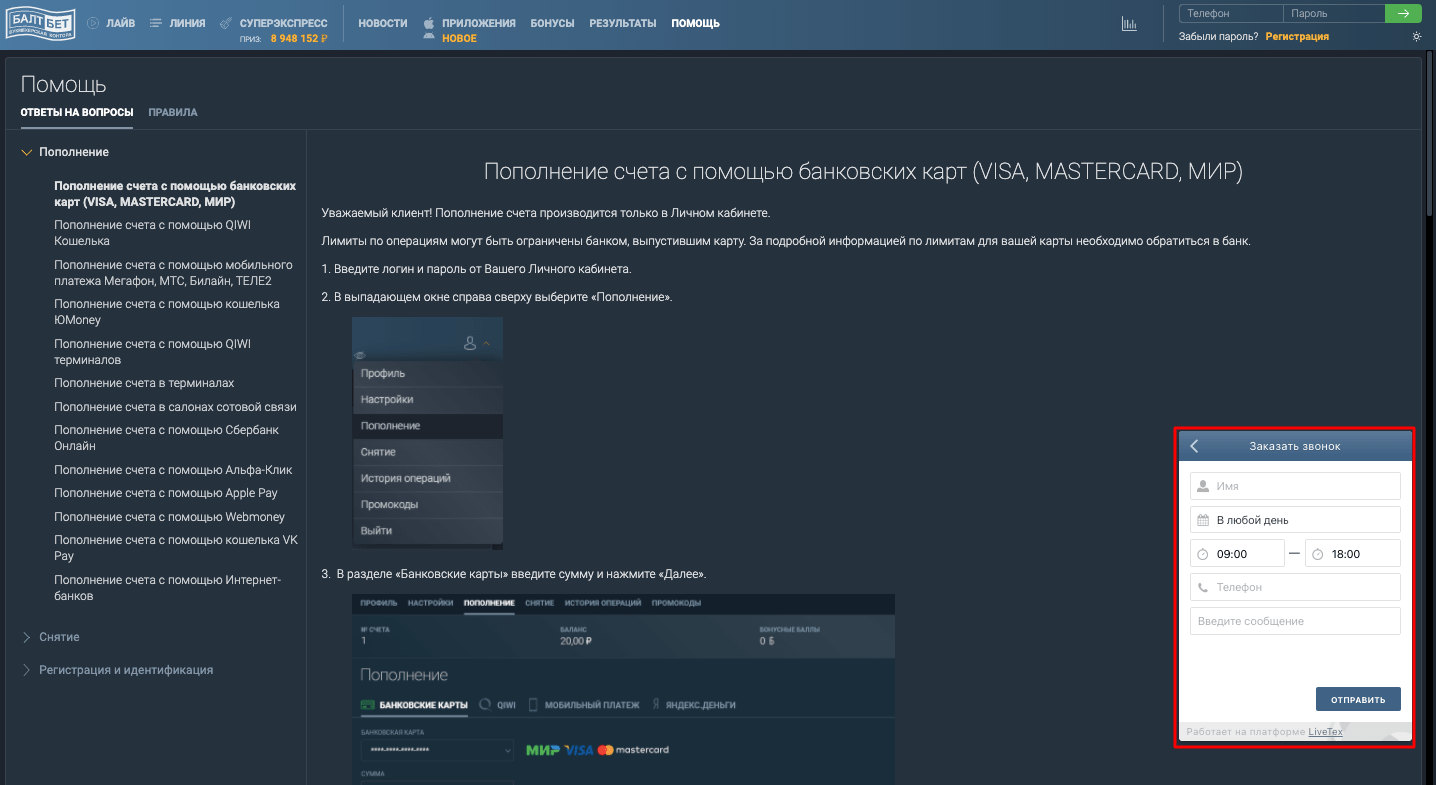Screen dimensions: 1436x785
Task: Click the Введите сообщение field
Action: tap(1295, 621)
